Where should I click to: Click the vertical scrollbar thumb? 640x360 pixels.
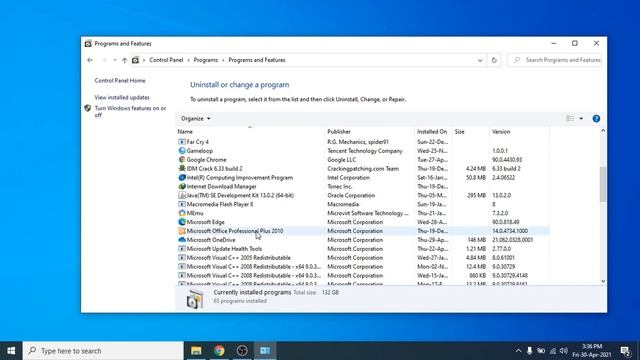(x=603, y=184)
